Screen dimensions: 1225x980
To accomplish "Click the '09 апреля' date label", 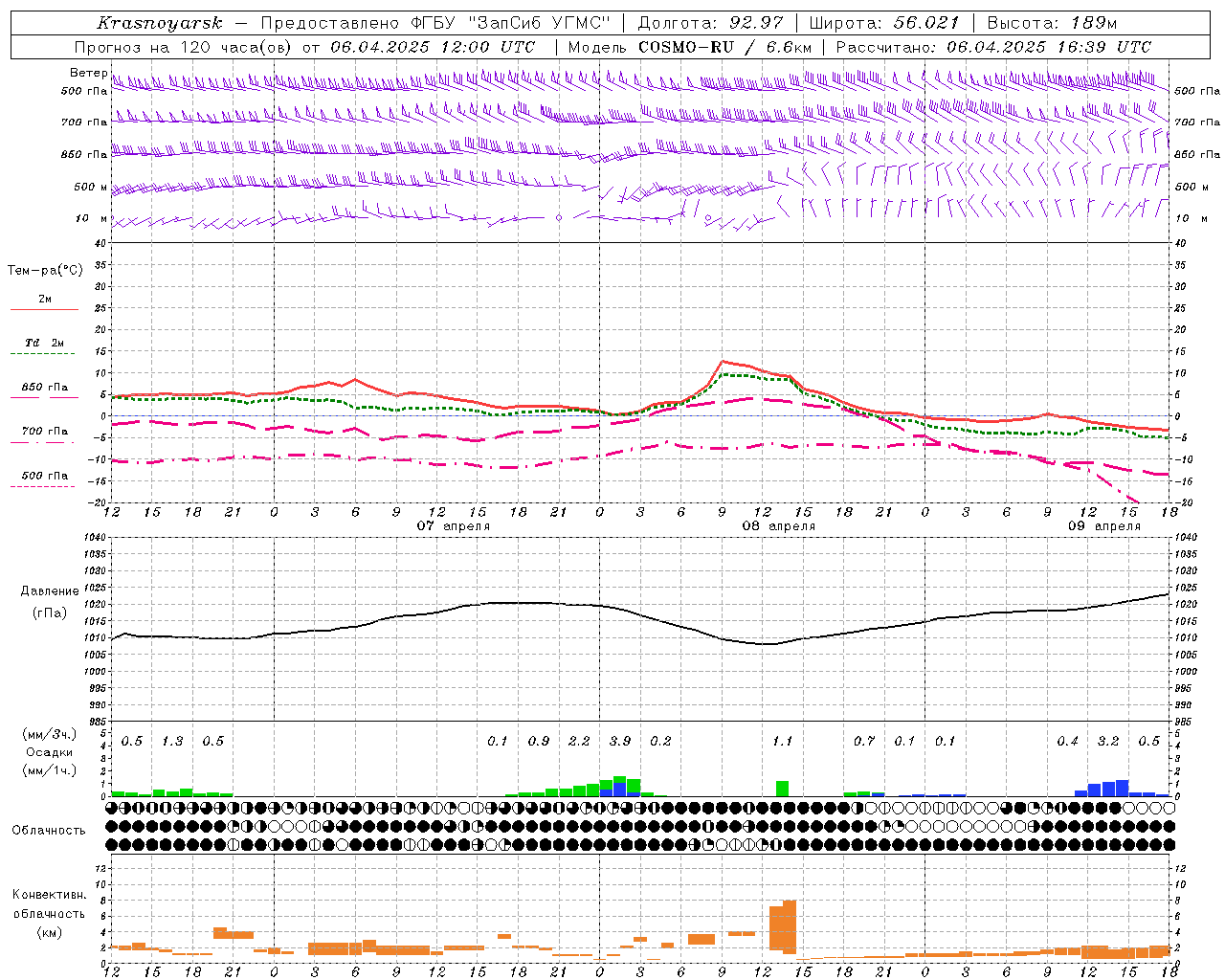I will (x=1104, y=526).
